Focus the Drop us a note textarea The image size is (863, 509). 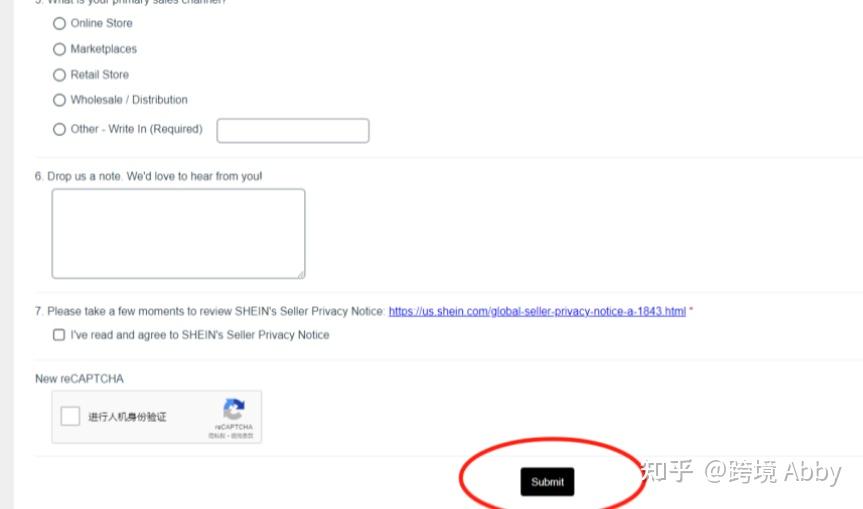click(178, 234)
